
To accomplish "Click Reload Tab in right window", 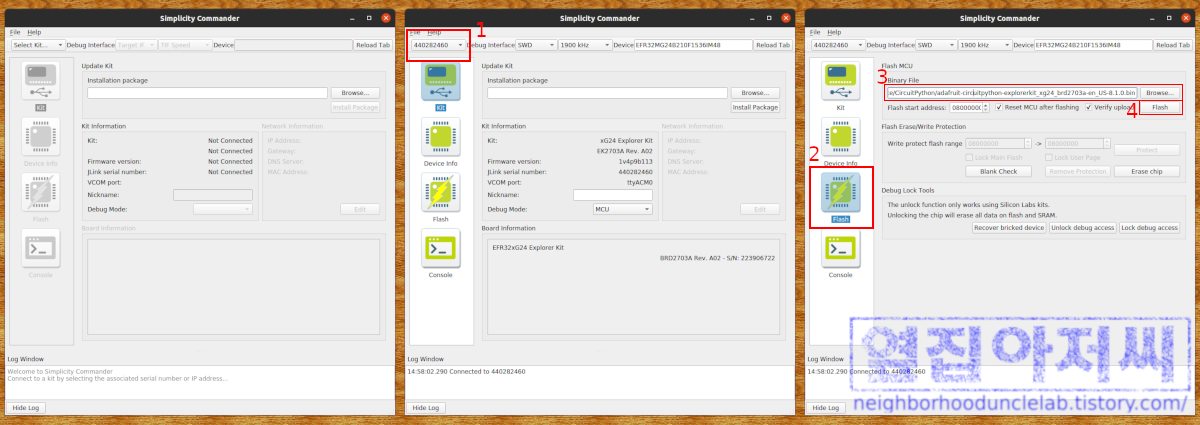I will pos(1173,45).
